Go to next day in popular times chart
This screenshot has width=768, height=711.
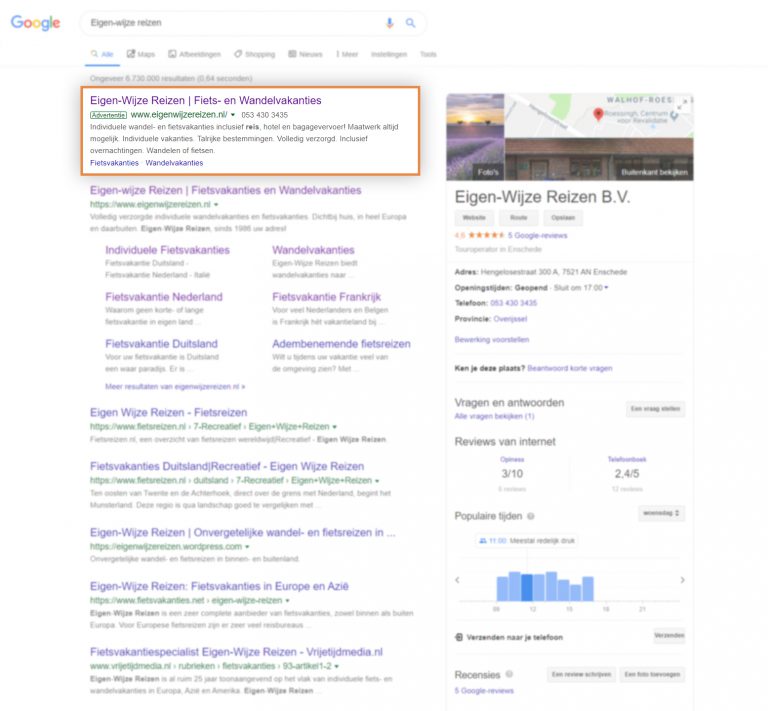pyautogui.click(x=682, y=580)
